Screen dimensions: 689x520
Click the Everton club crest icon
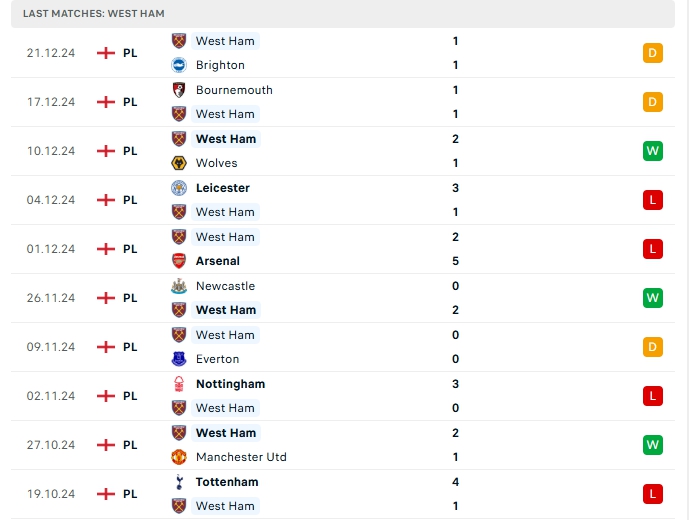(180, 359)
